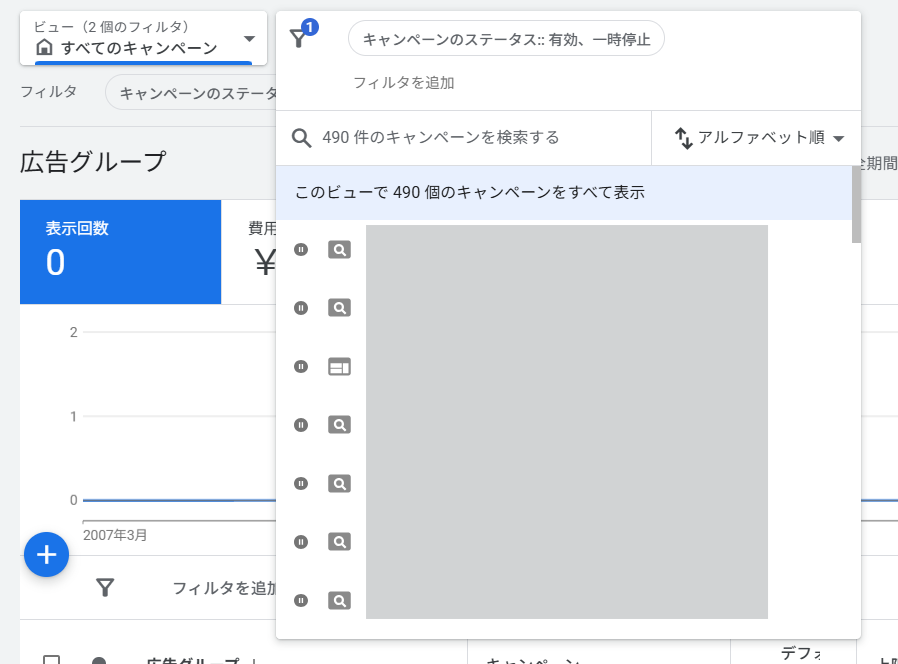Click the campaign list scrollbar thumb

coord(856,204)
